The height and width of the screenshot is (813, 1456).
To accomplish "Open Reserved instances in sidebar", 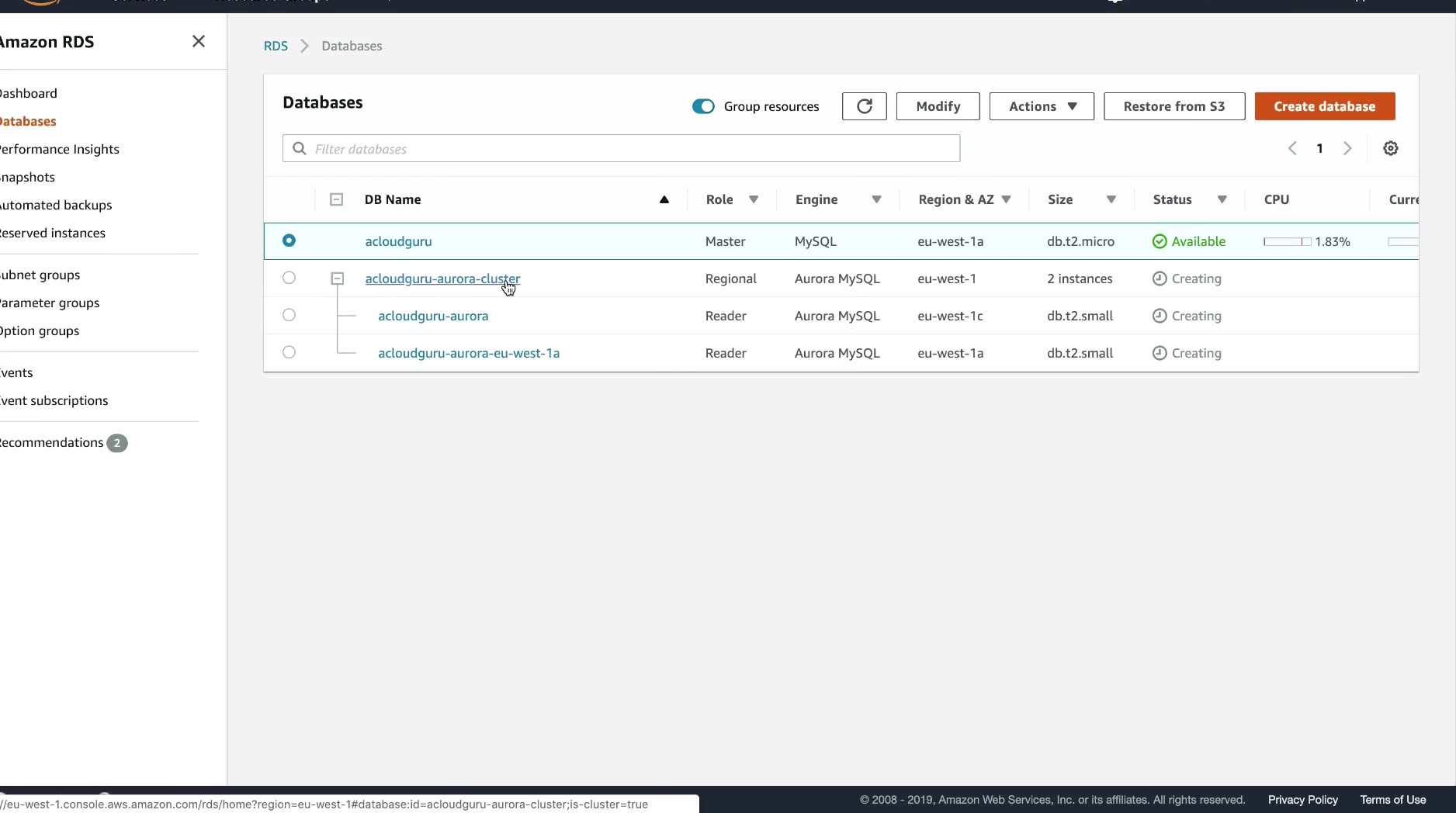I will pyautogui.click(x=52, y=233).
